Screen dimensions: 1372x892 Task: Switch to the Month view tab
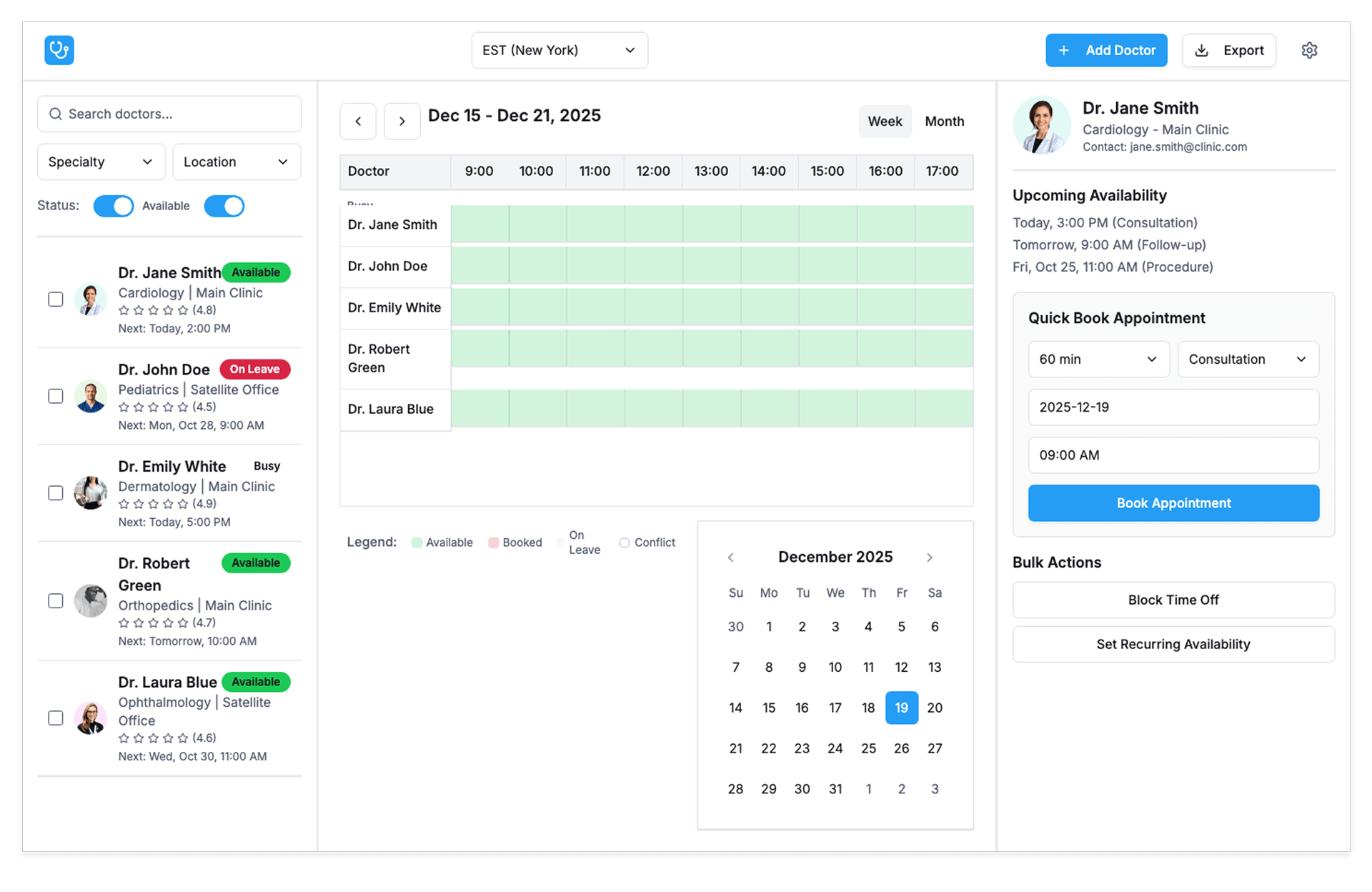click(944, 122)
